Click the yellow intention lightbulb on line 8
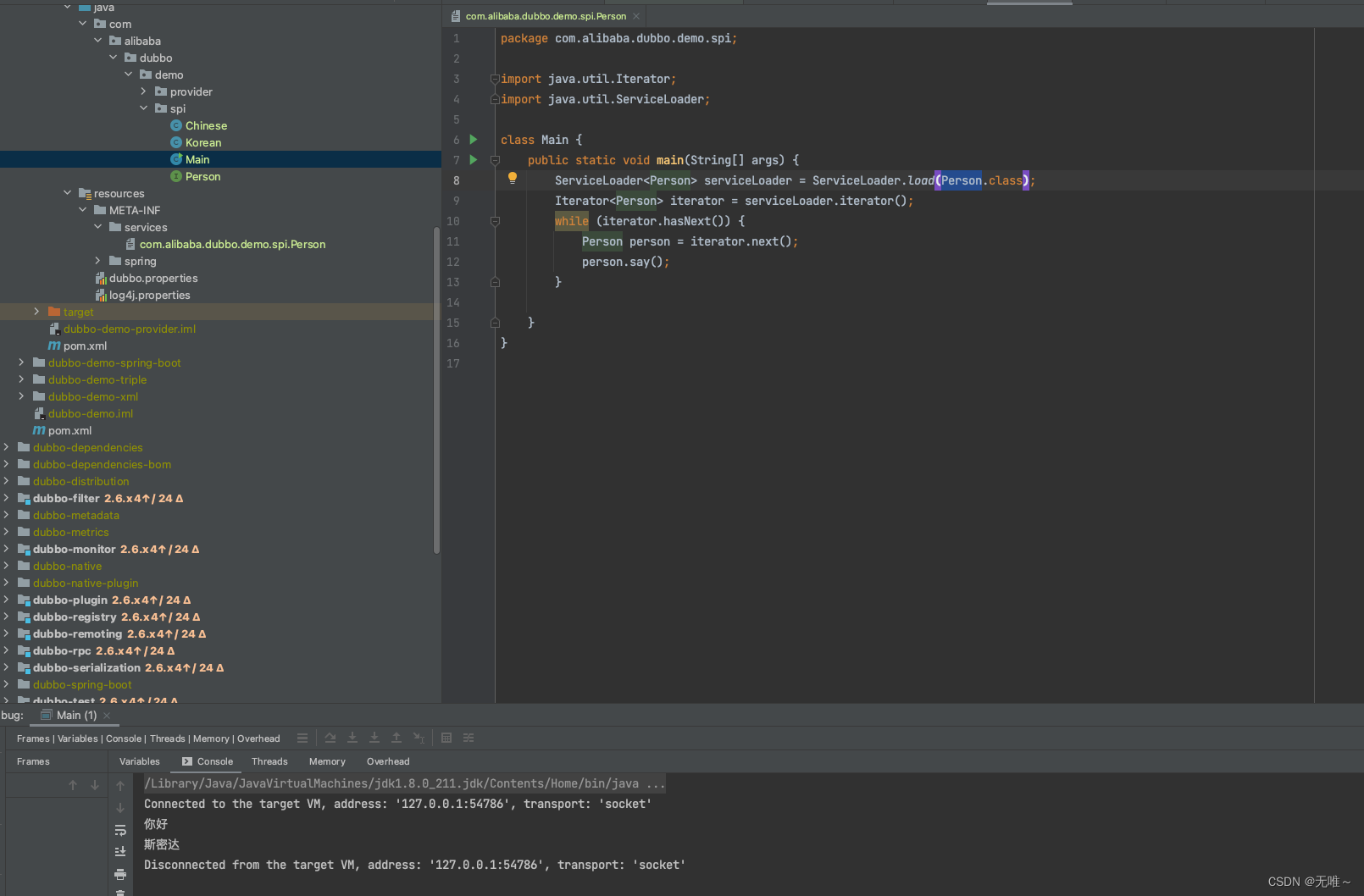Image resolution: width=1364 pixels, height=896 pixels. point(512,179)
